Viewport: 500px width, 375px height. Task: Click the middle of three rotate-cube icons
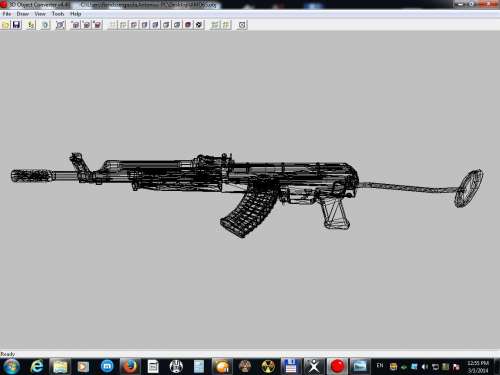click(87, 25)
